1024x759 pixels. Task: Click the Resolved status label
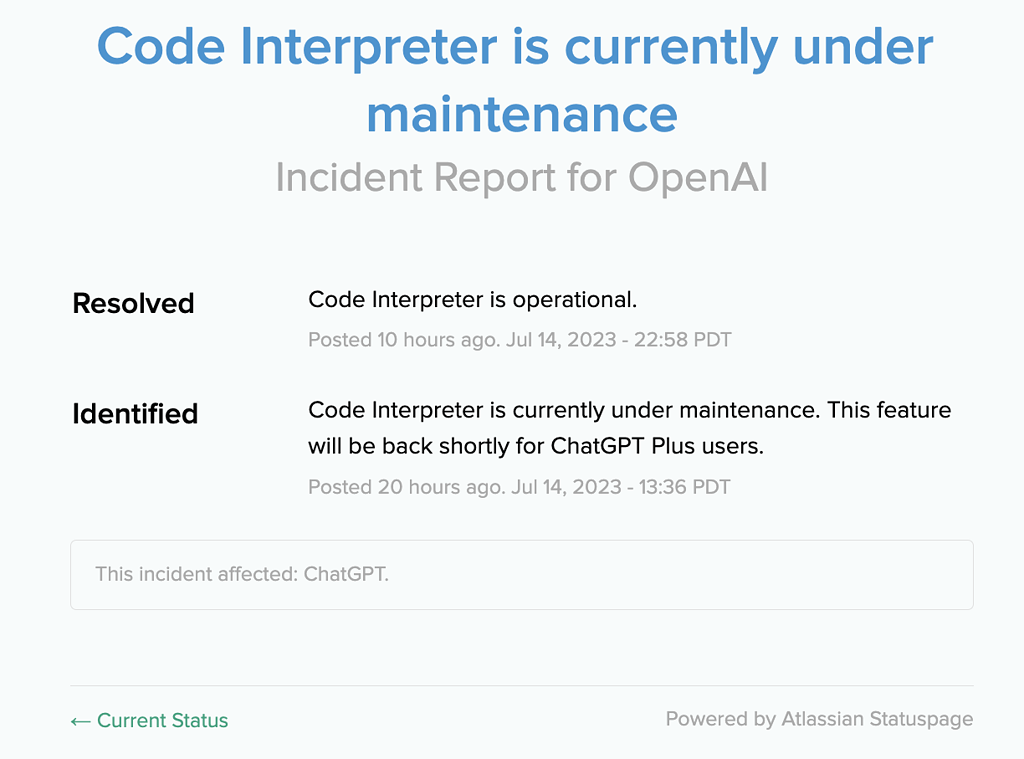133,303
